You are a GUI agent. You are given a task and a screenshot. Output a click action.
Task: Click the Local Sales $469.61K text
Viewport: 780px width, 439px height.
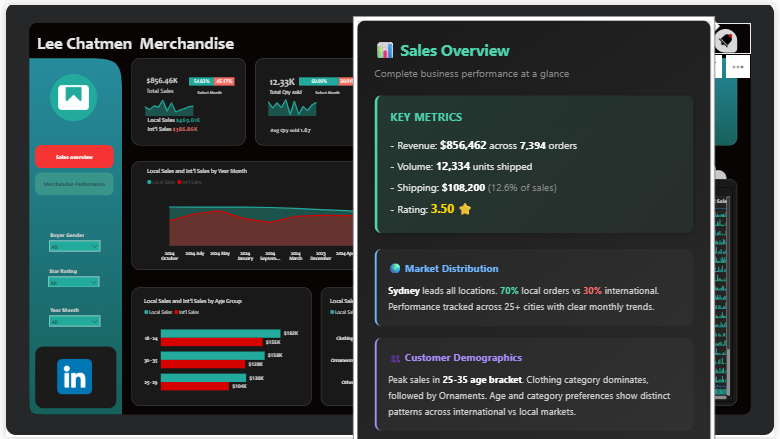pyautogui.click(x=174, y=120)
